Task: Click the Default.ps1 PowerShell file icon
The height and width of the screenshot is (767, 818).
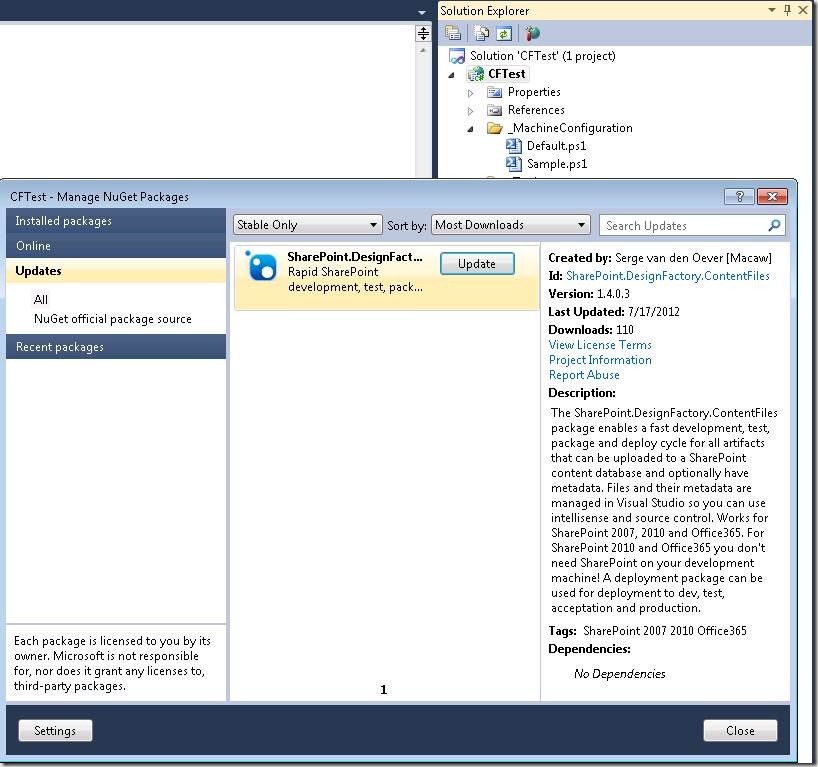Action: pyautogui.click(x=513, y=146)
